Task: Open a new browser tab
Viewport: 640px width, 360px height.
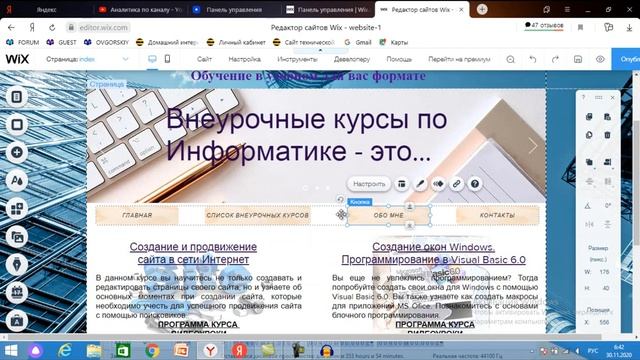Action: click(482, 9)
